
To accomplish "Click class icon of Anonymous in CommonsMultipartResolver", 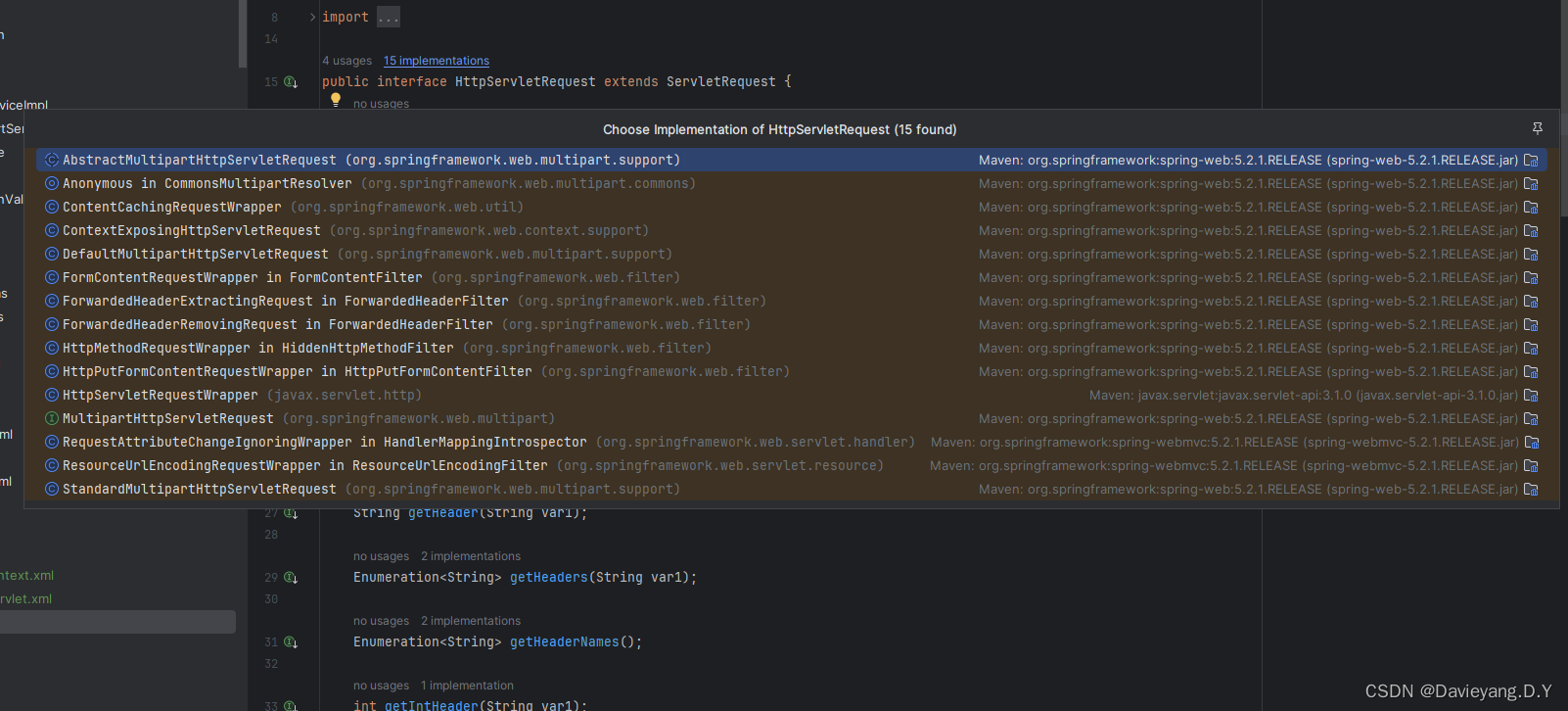I will pyautogui.click(x=52, y=184).
